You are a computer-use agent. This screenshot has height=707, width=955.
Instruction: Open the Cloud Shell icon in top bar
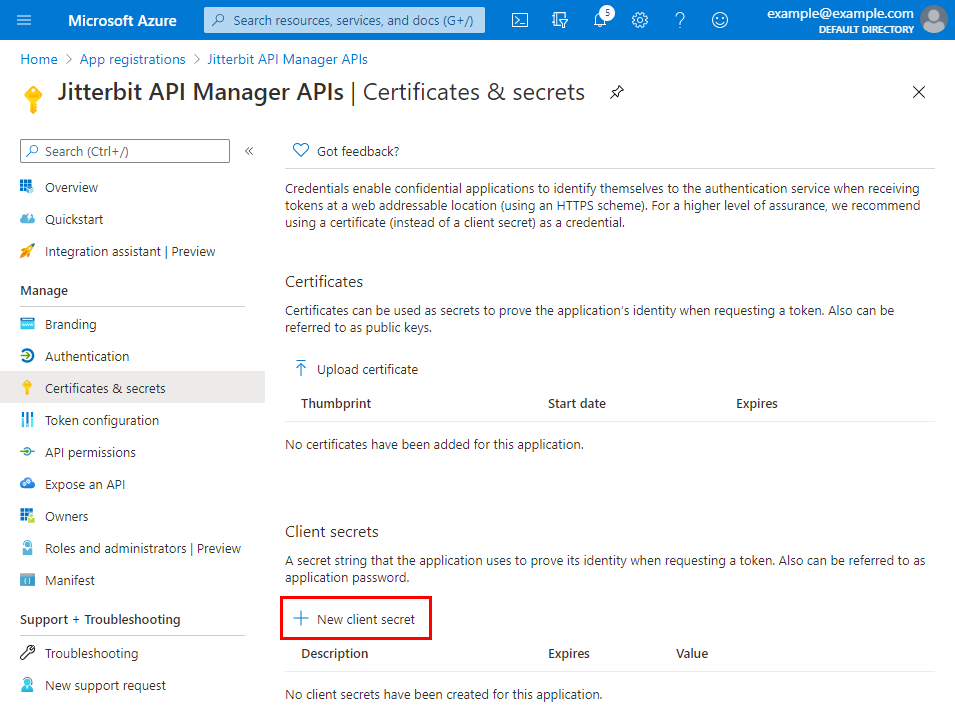click(520, 20)
